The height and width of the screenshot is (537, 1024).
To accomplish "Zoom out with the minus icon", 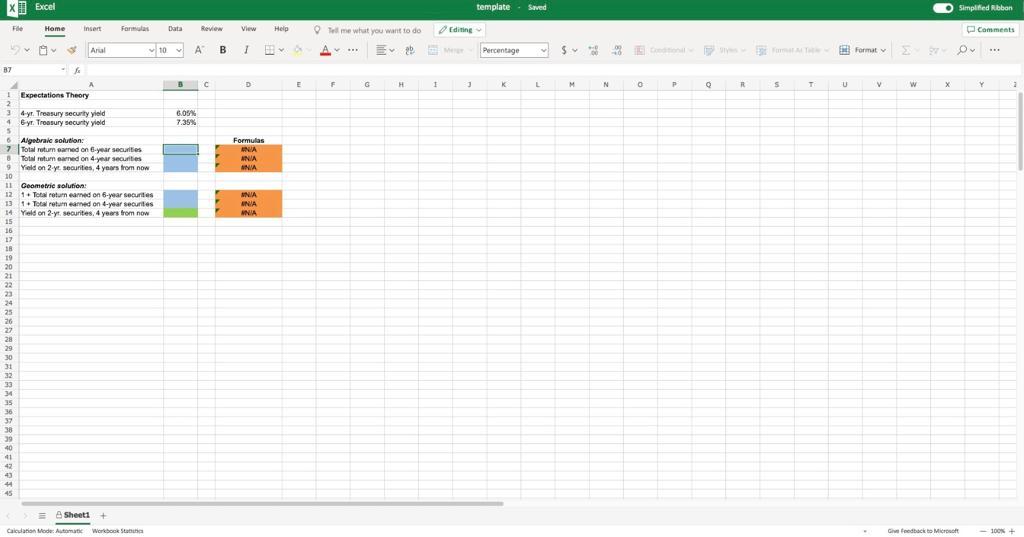I will (983, 531).
